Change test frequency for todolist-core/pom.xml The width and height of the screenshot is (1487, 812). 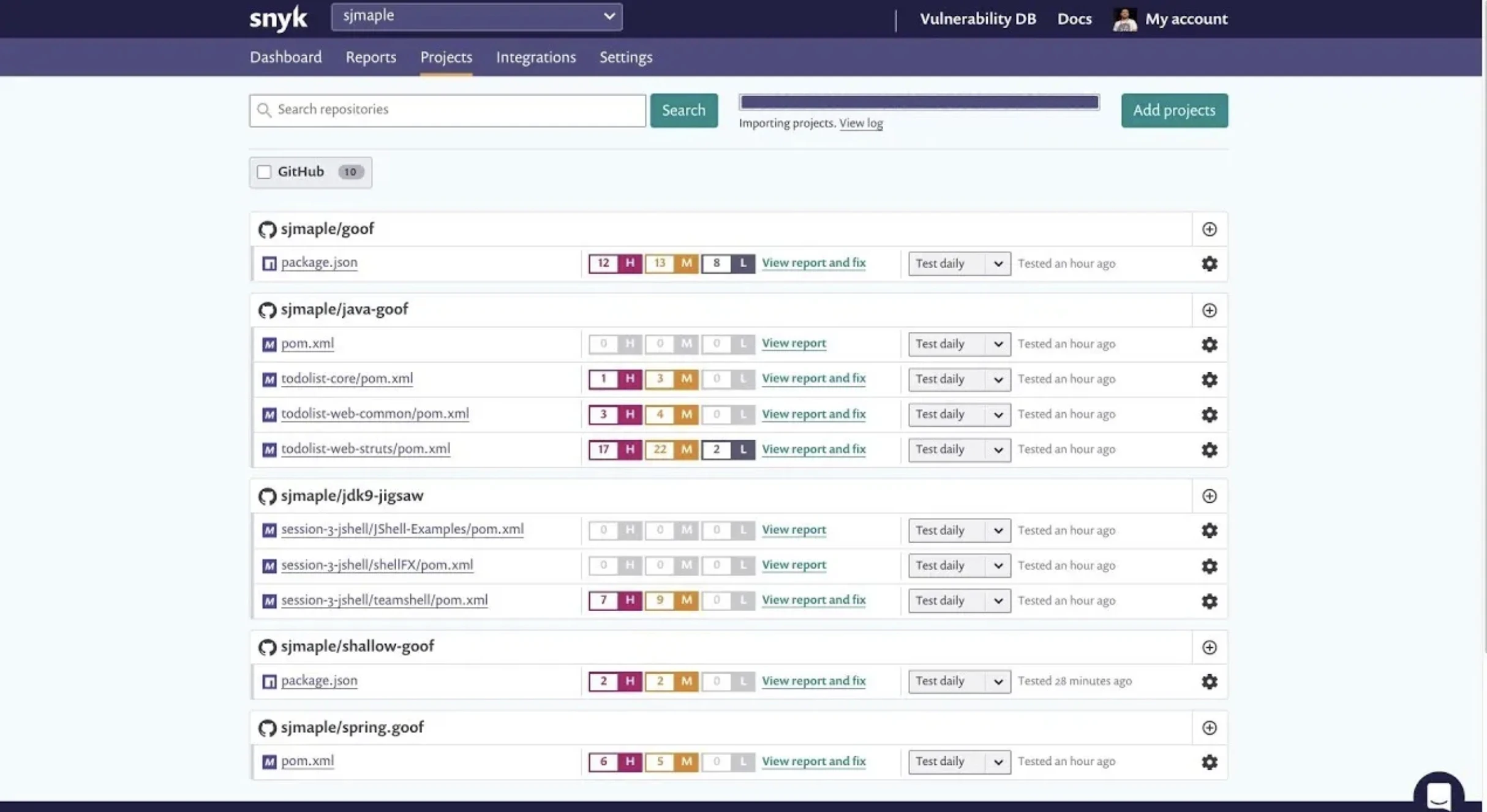958,379
